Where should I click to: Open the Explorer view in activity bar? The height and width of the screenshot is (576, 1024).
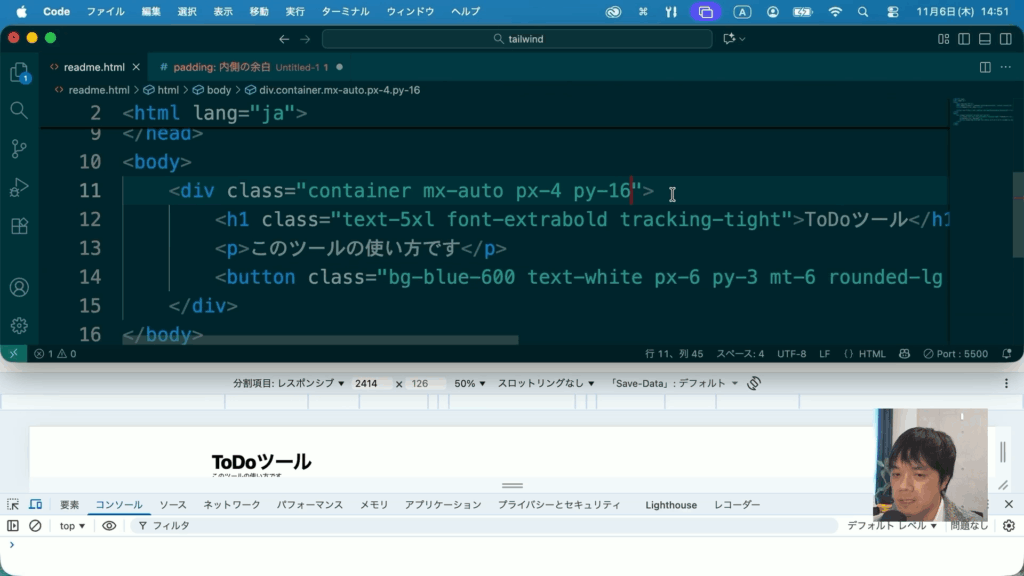(x=19, y=73)
